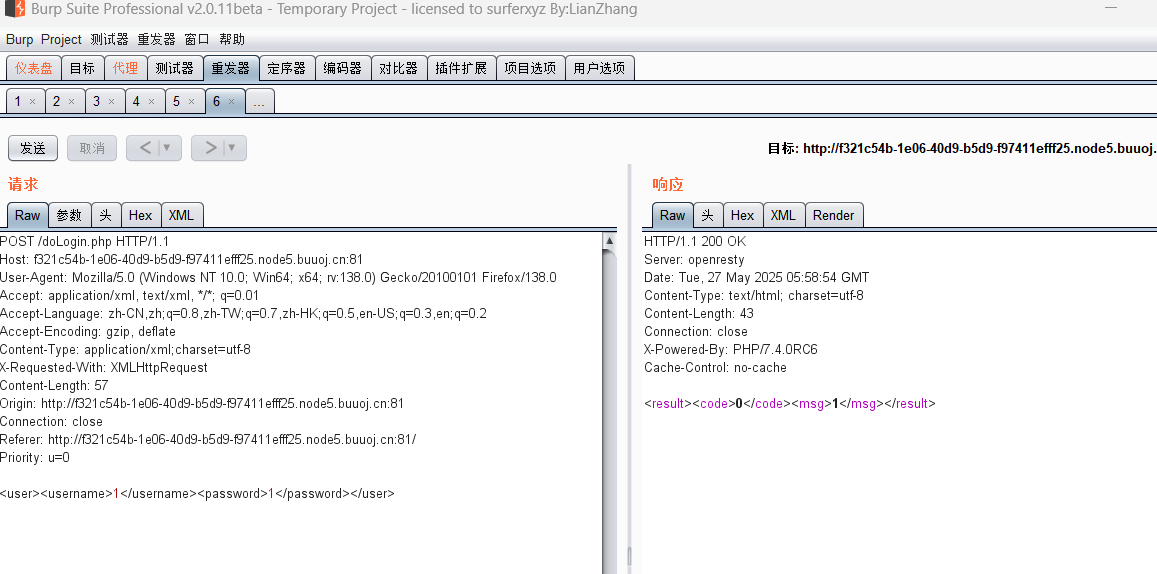Switch to the 用户选项 tool tab
This screenshot has width=1157, height=574.
600,68
